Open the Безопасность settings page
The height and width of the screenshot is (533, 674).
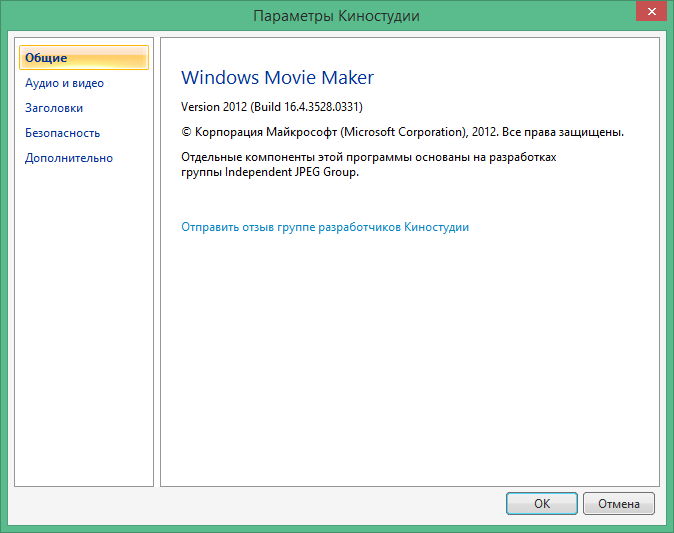[x=62, y=133]
